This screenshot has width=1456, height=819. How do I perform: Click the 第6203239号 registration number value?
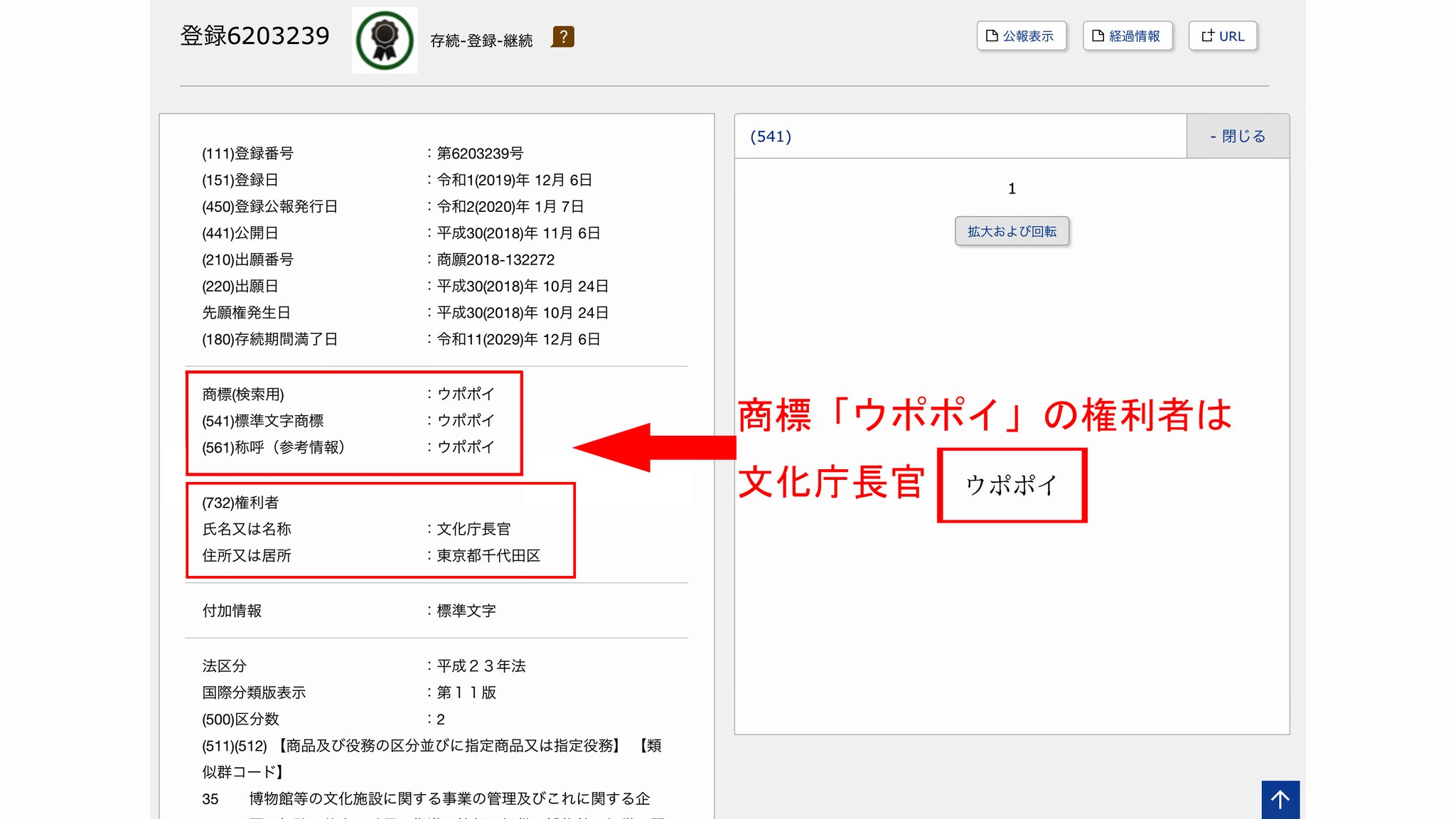tap(480, 154)
